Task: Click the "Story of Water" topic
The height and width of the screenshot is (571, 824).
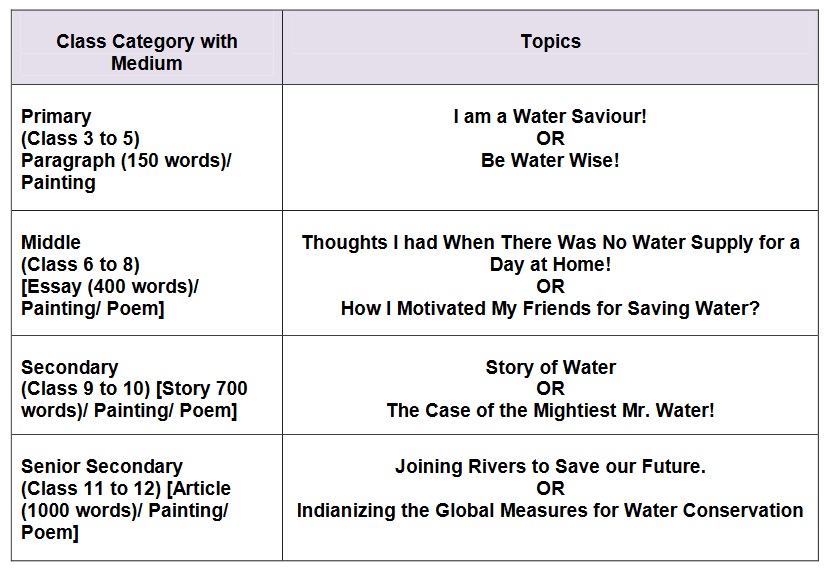Action: tap(550, 367)
